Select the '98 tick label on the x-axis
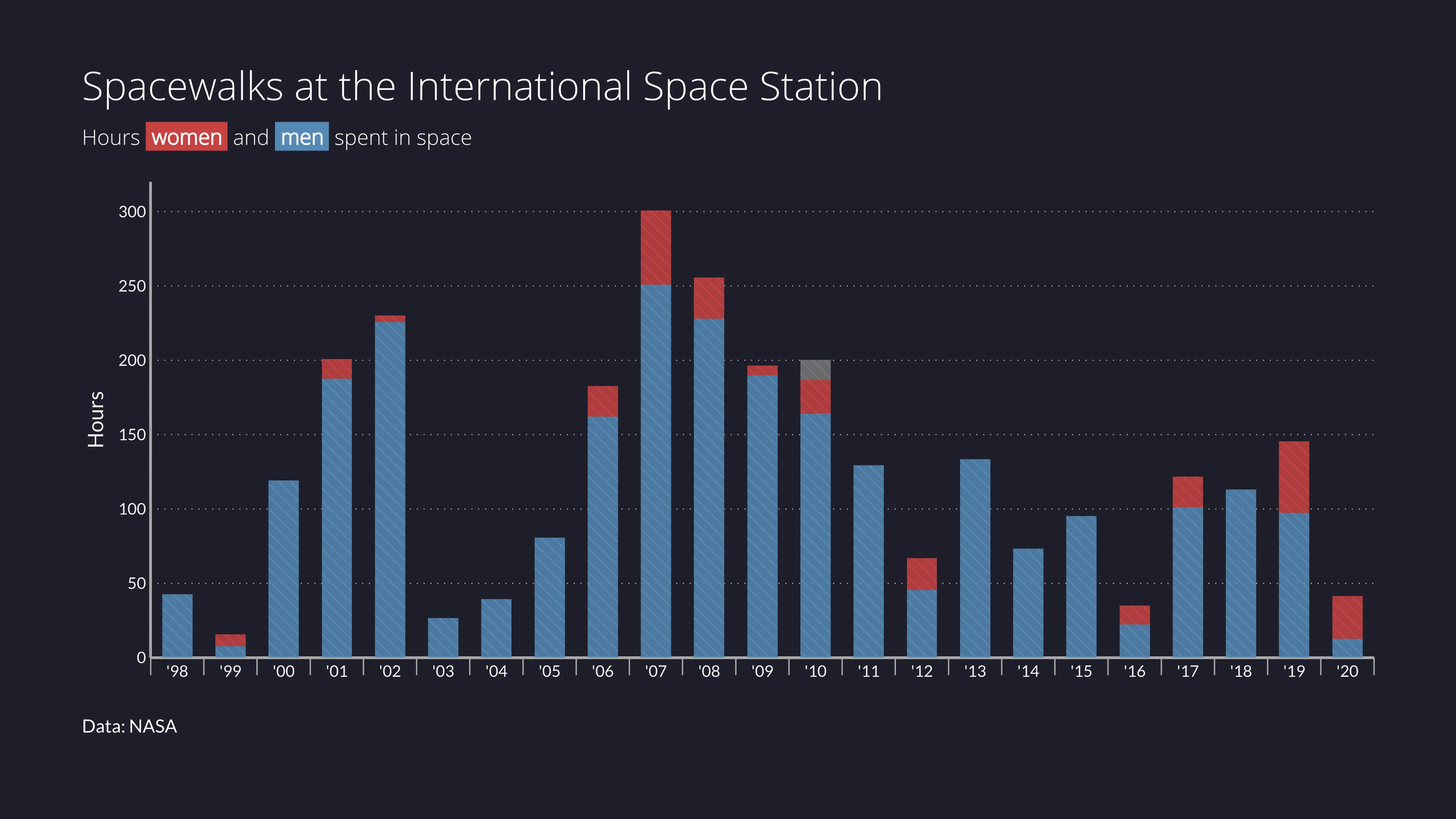The height and width of the screenshot is (819, 1456). [x=177, y=670]
